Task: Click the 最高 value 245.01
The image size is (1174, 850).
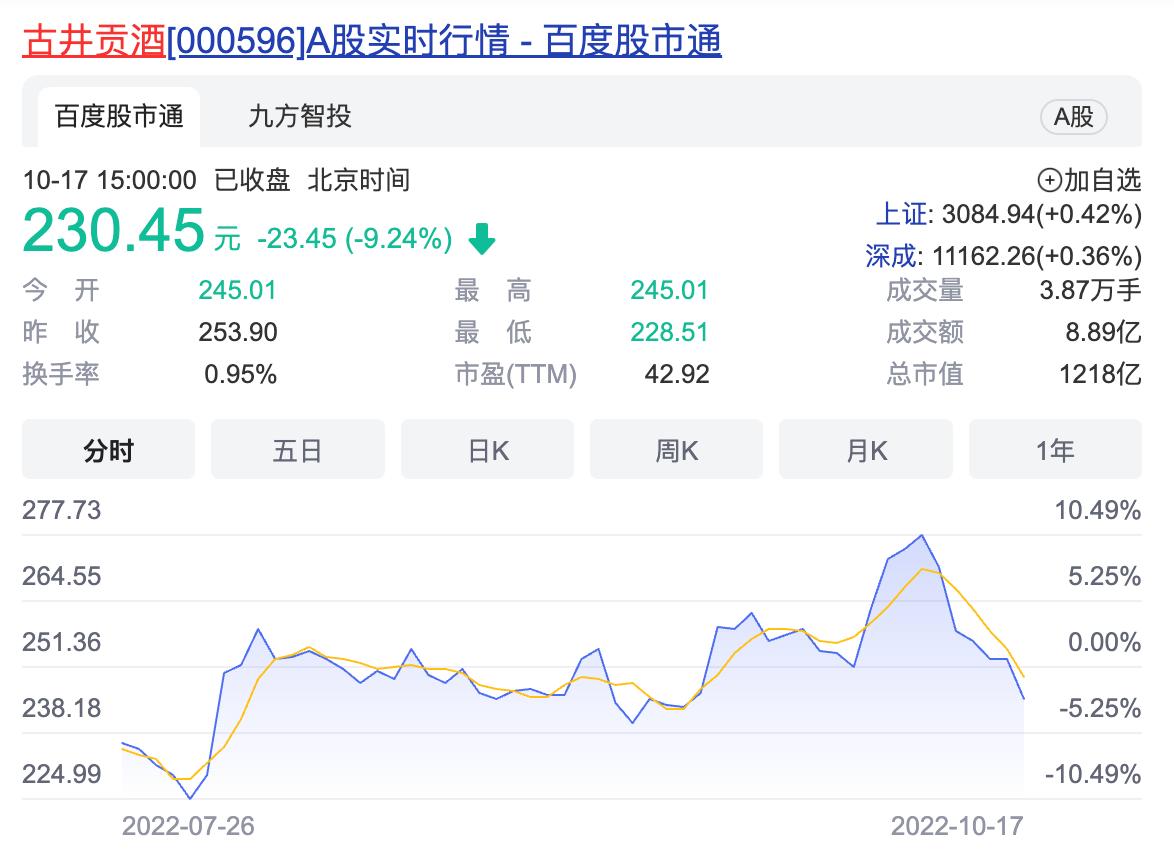Action: click(669, 290)
